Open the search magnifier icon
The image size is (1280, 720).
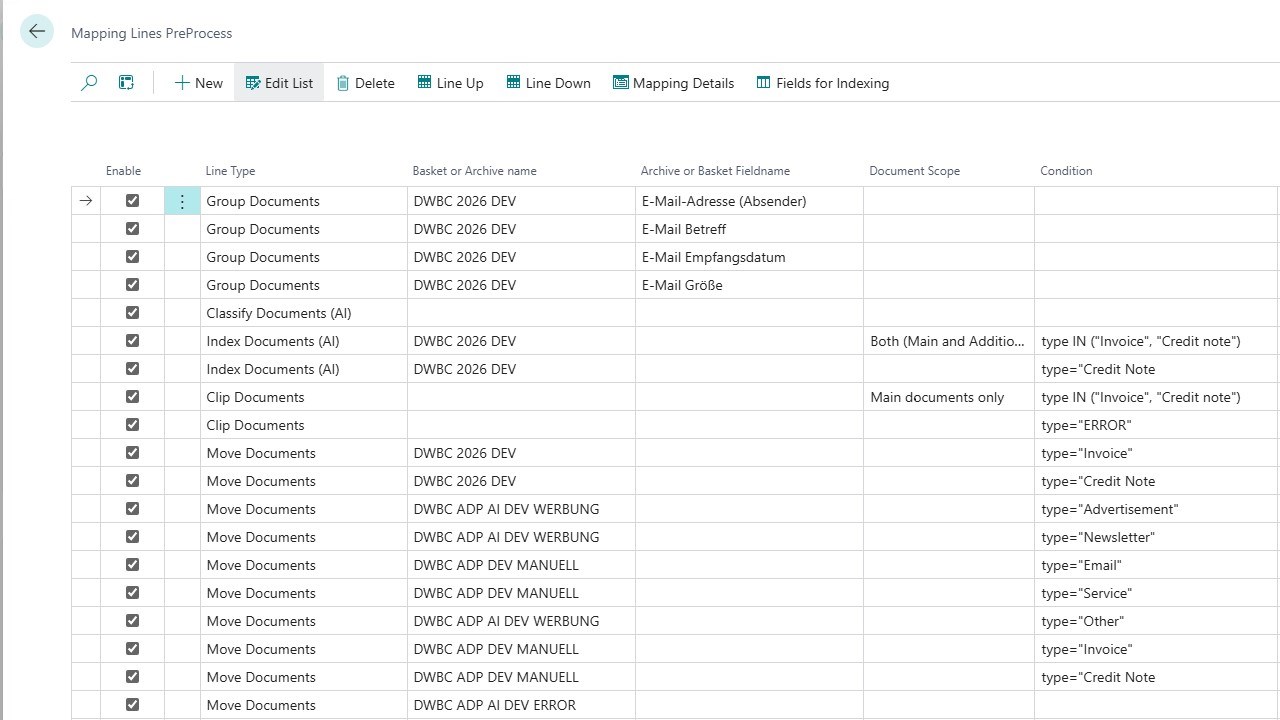(x=89, y=83)
